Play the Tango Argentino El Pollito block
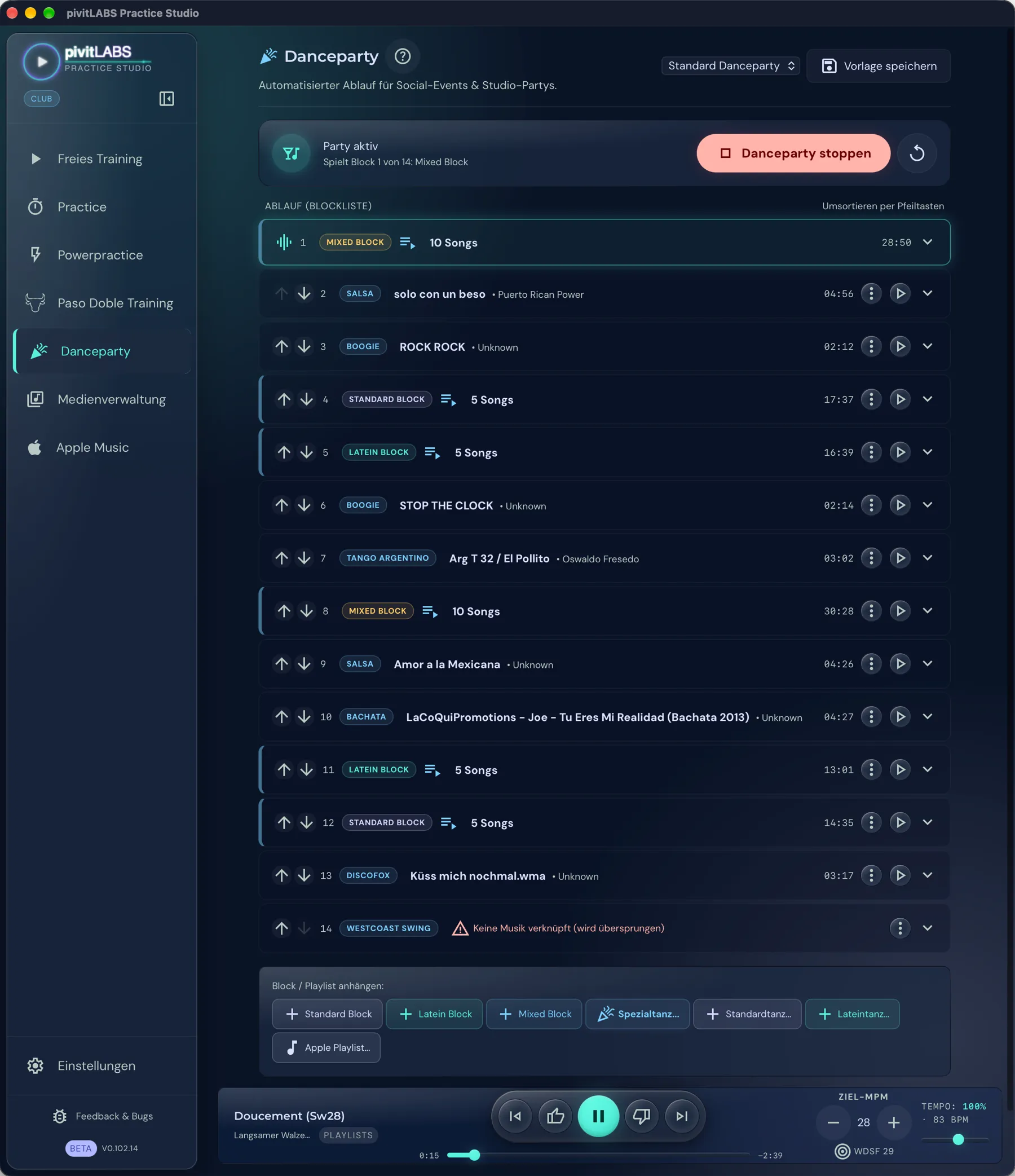Image resolution: width=1015 pixels, height=1176 pixels. click(900, 558)
